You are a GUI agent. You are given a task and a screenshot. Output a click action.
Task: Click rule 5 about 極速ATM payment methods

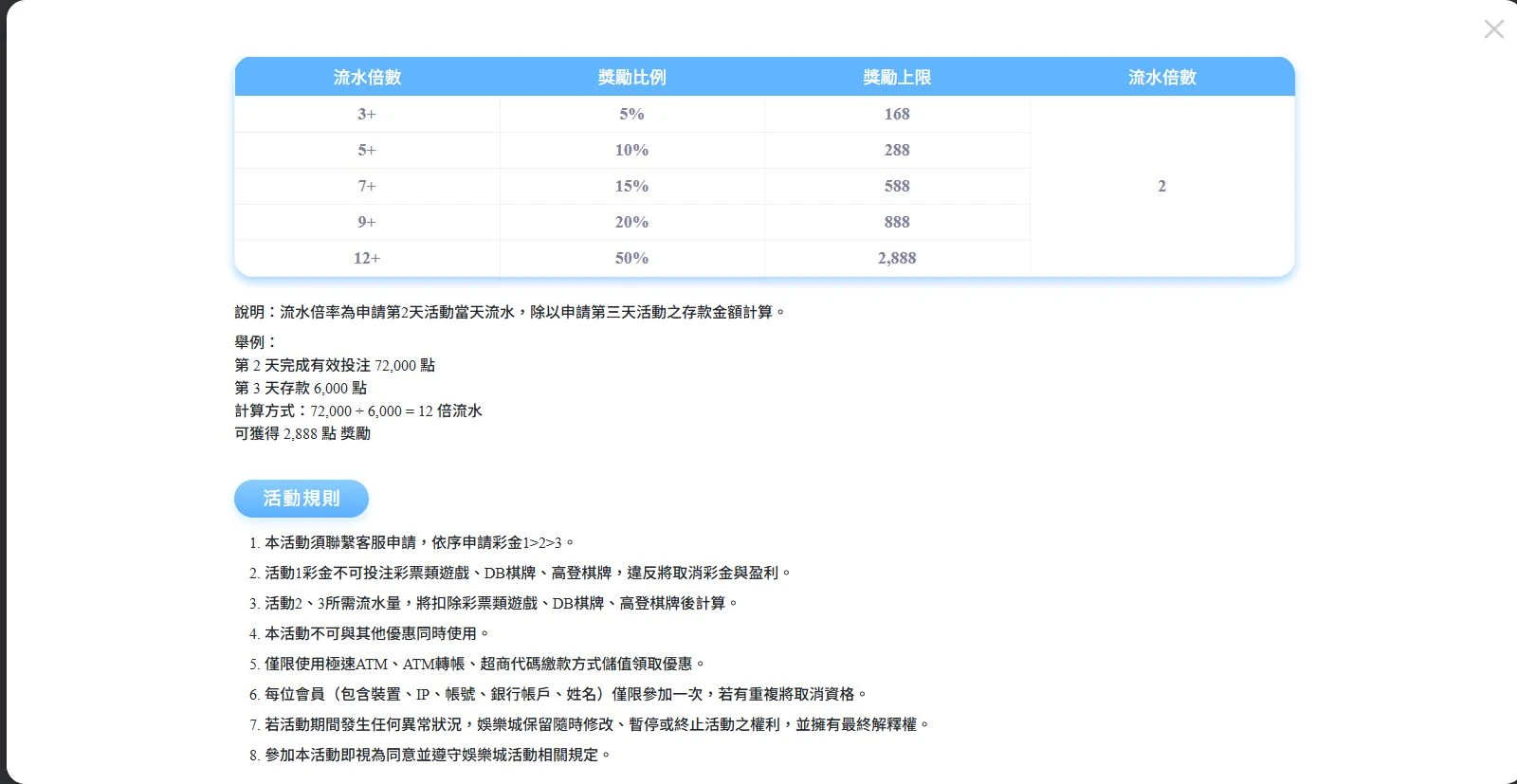click(x=477, y=664)
